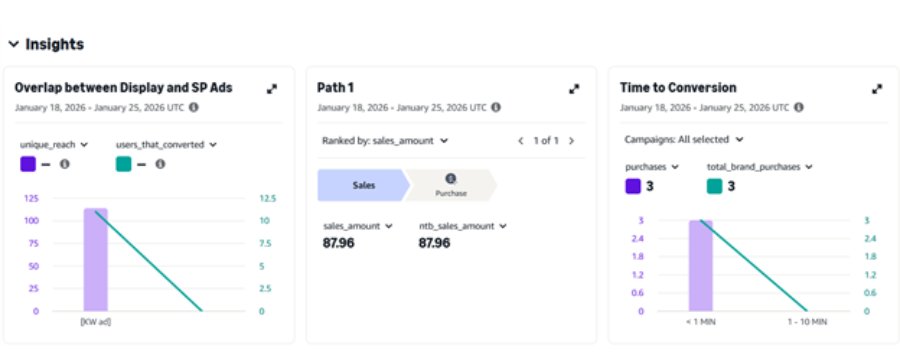Open Campaigns: All selected dropdown
The image size is (900, 361).
pos(684,139)
